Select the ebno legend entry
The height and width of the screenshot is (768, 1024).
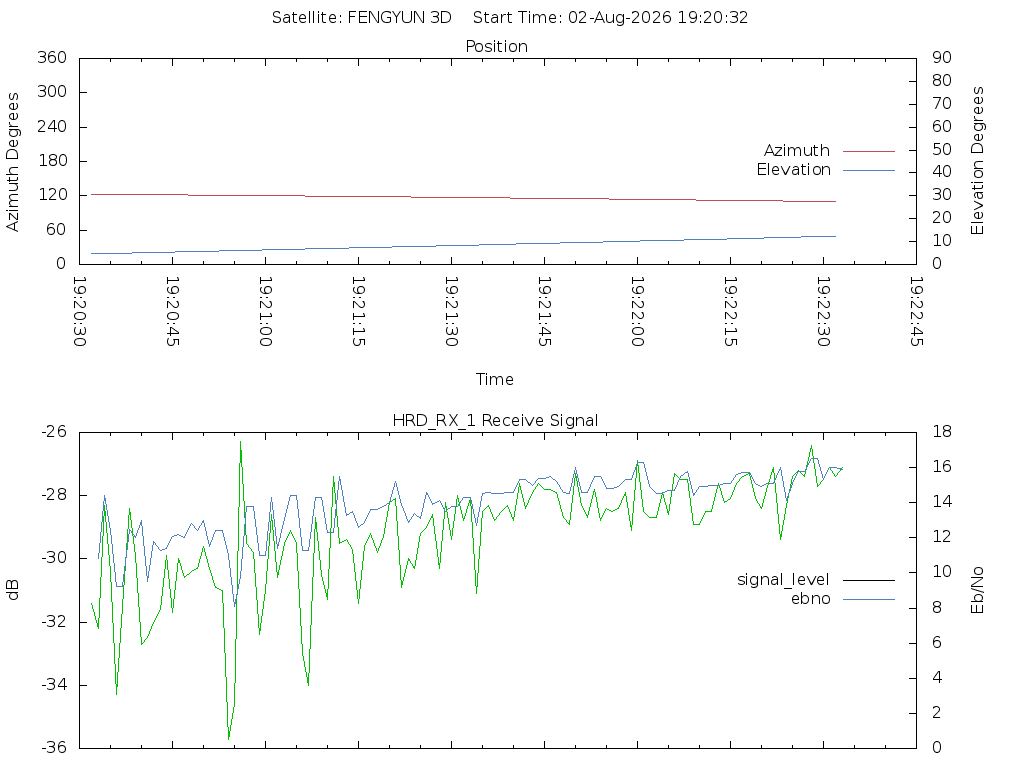[810, 599]
